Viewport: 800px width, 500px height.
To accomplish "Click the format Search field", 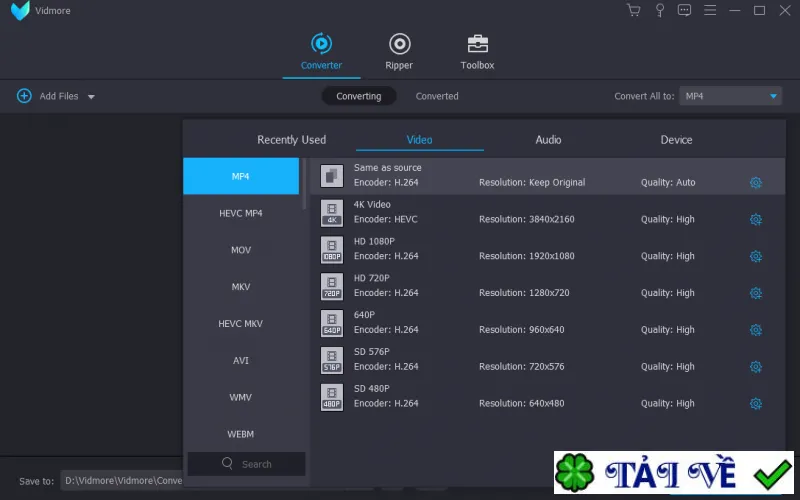I will (246, 464).
